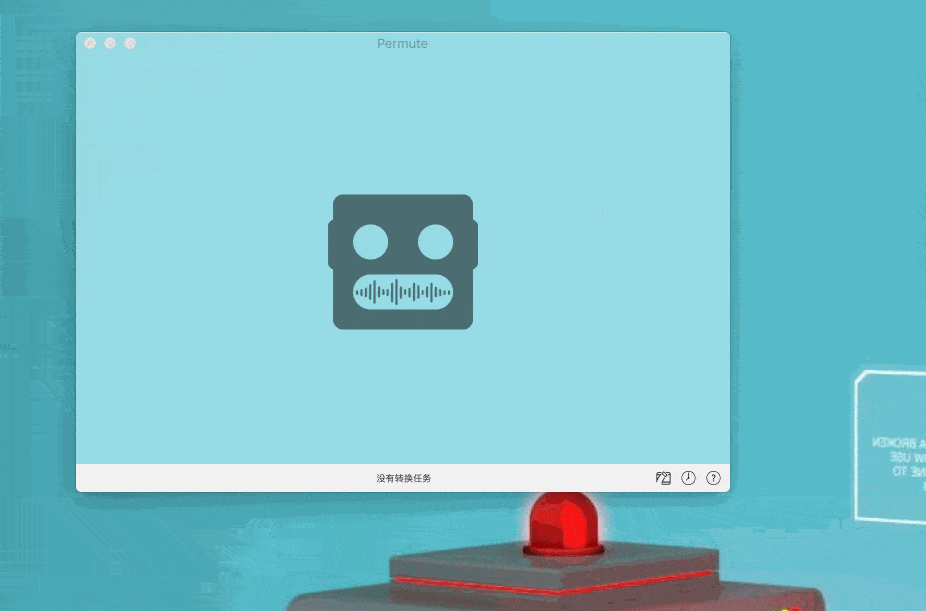Click the 没有转换任务 status text
The width and height of the screenshot is (926, 611).
pyautogui.click(x=402, y=478)
